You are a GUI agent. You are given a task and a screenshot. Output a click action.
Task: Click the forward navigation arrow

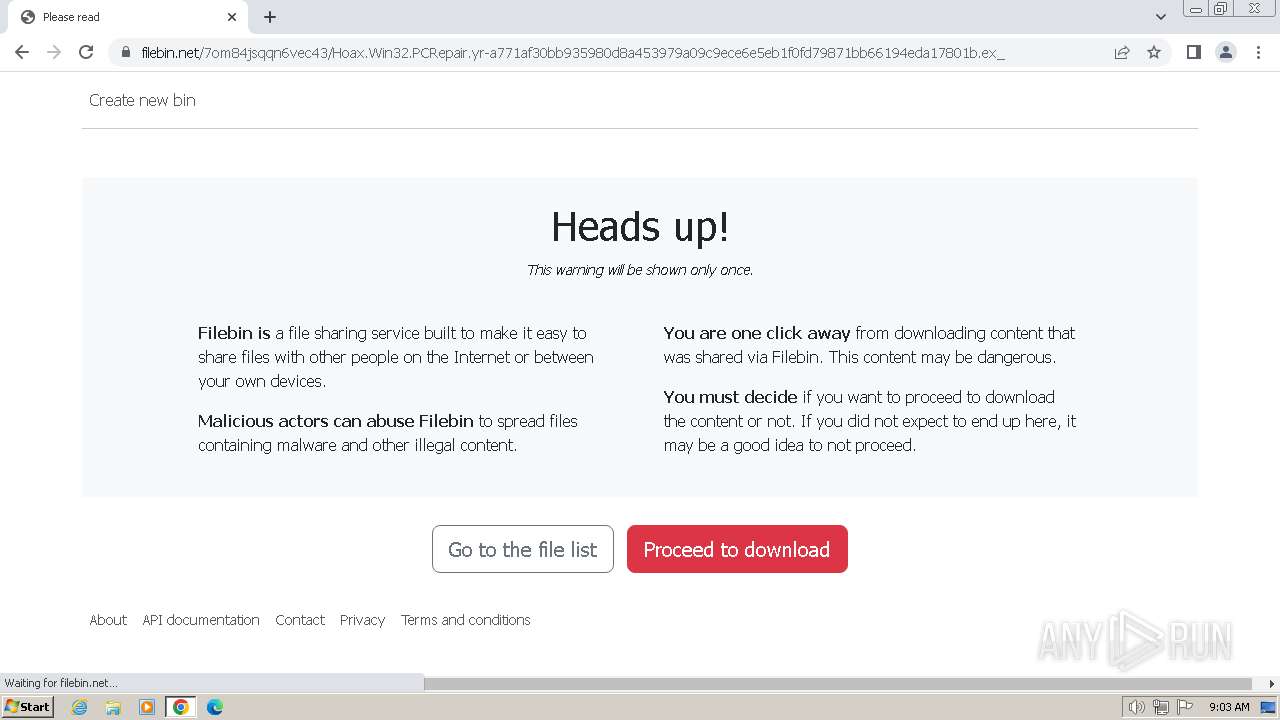click(54, 52)
